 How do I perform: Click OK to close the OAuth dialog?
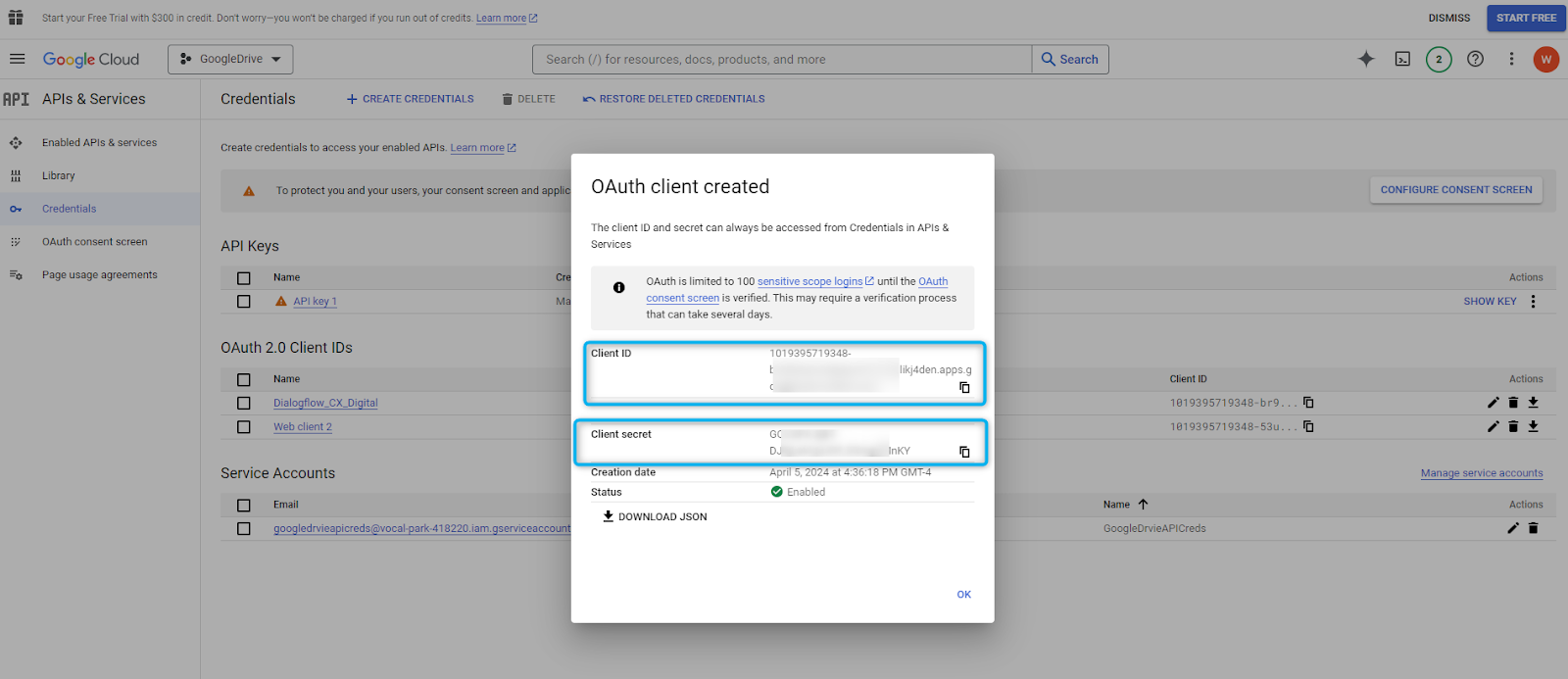coord(964,595)
